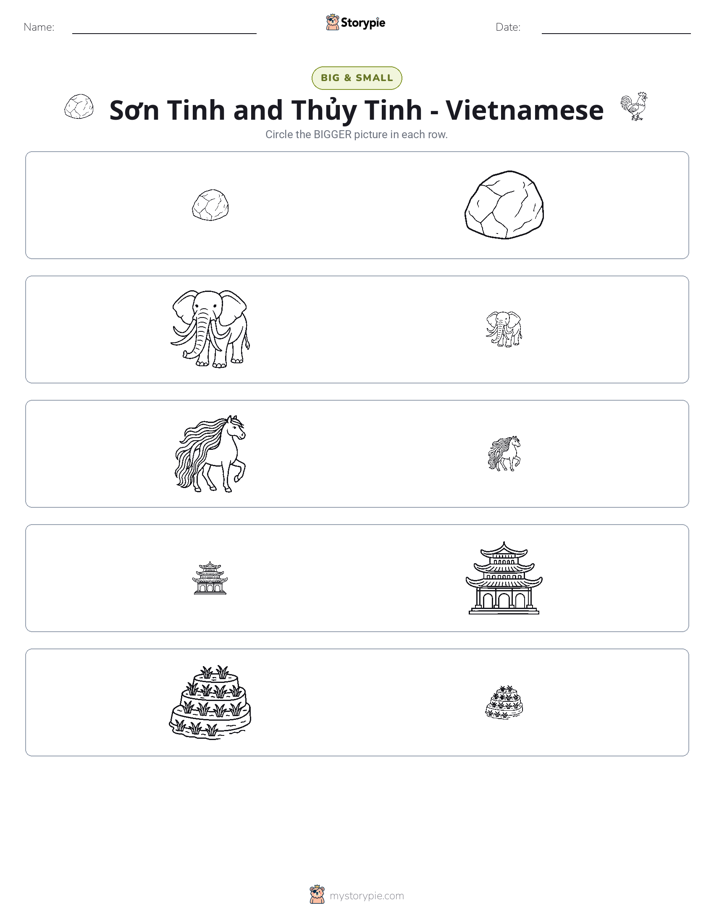714x924 pixels.
Task: Select the large terraced rice field picture
Action: pos(210,702)
